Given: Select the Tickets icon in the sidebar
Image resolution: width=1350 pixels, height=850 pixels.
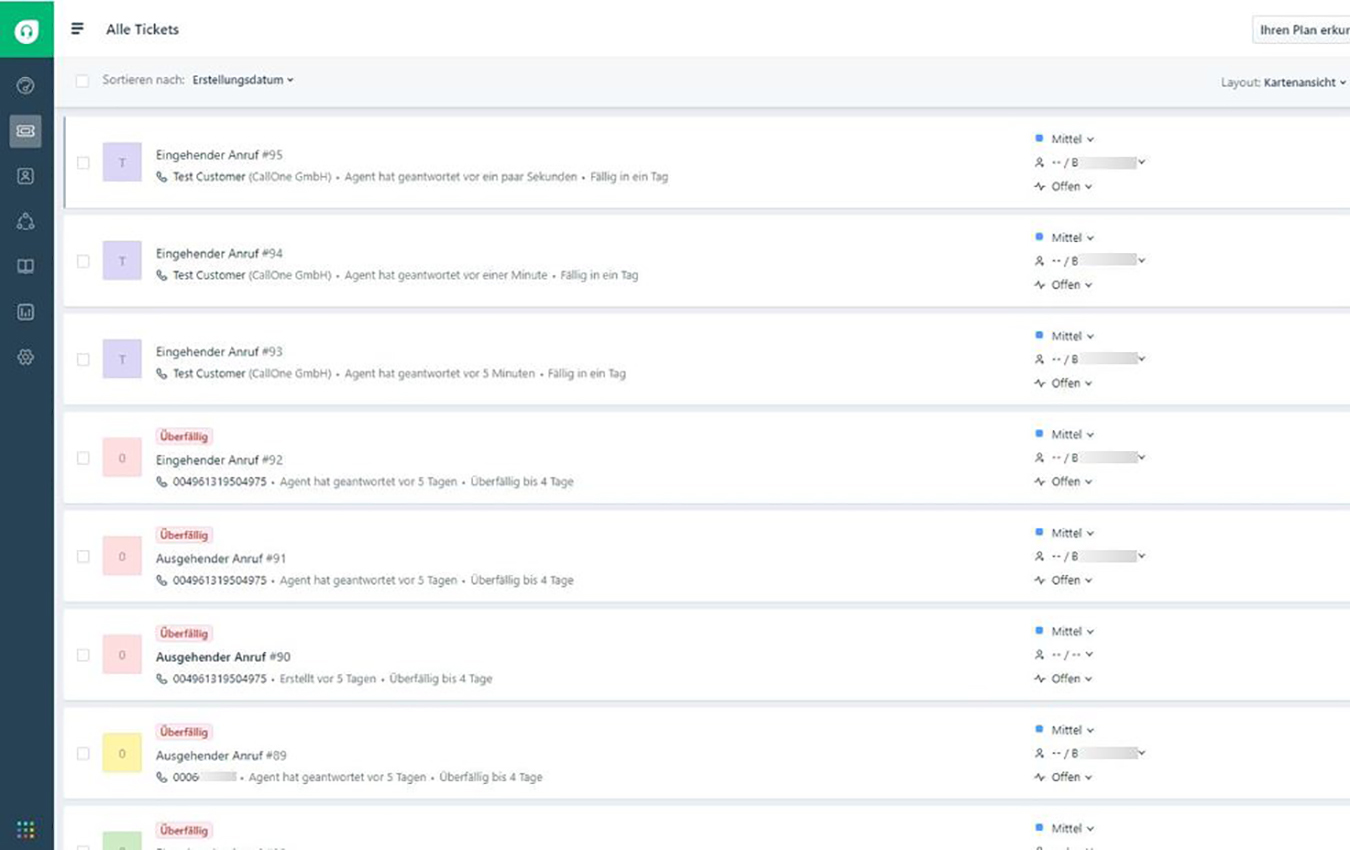Looking at the screenshot, I should pyautogui.click(x=26, y=129).
